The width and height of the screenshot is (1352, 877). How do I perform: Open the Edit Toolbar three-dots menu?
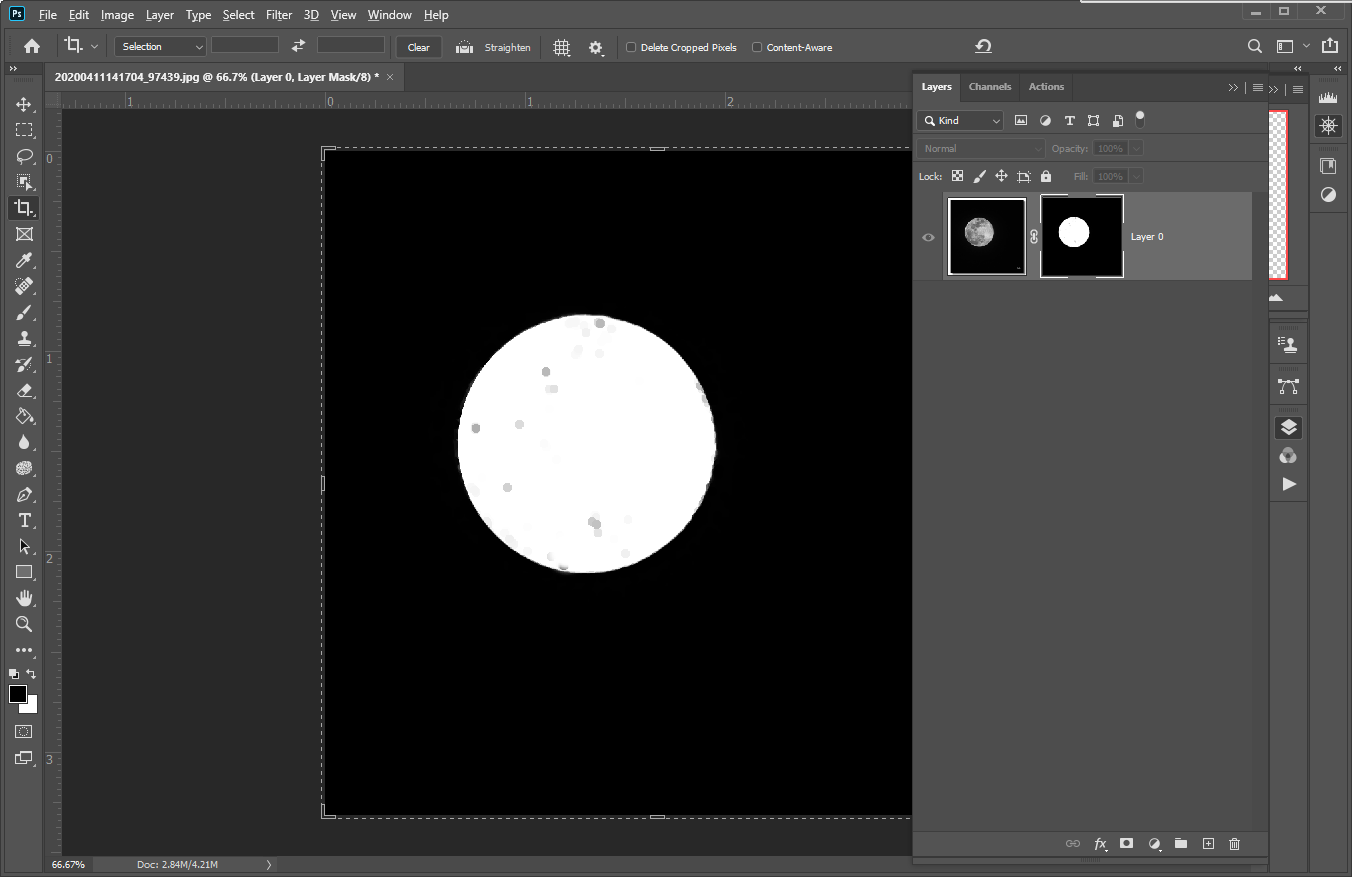coord(24,650)
